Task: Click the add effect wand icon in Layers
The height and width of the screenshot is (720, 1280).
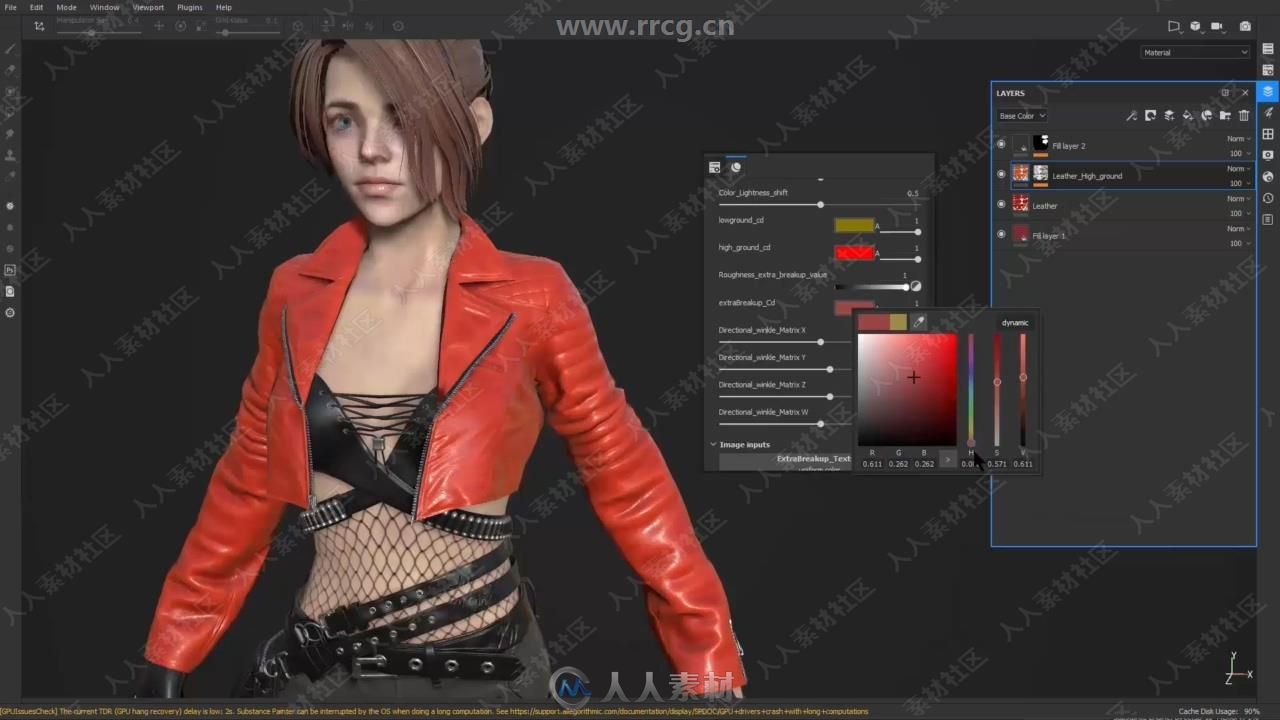Action: (1132, 116)
